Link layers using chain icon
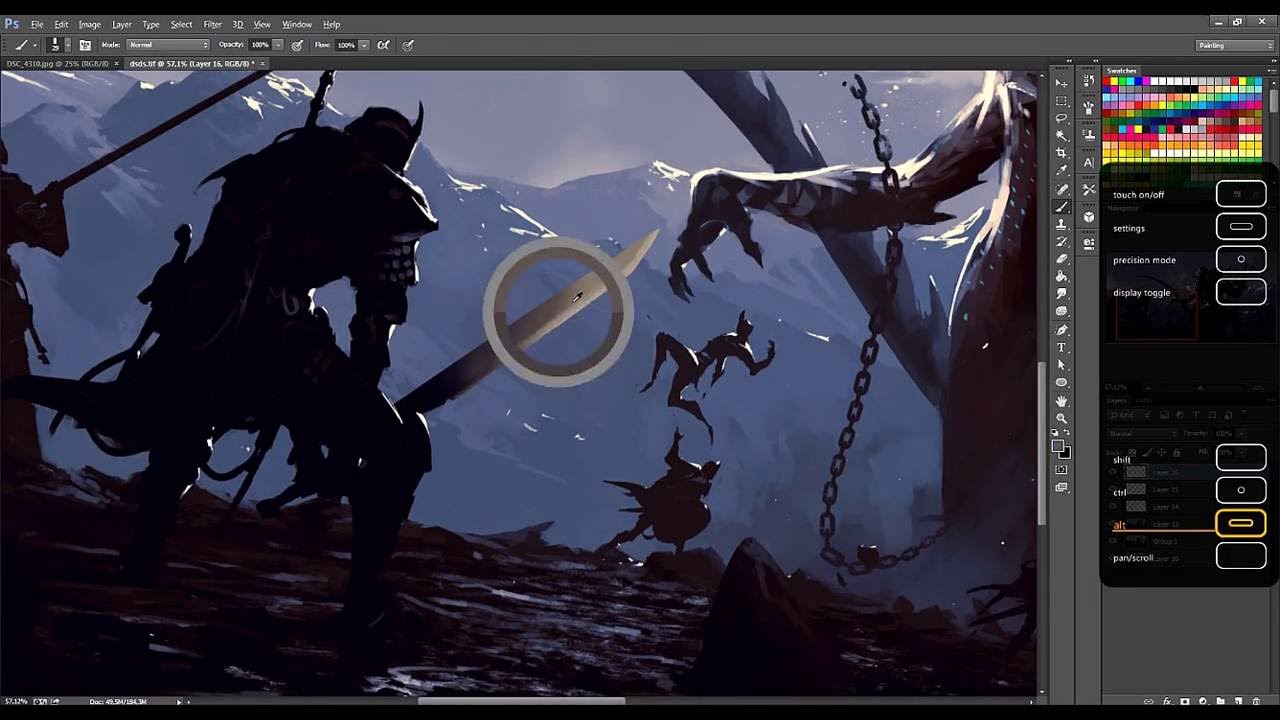1280x720 pixels. [1149, 701]
